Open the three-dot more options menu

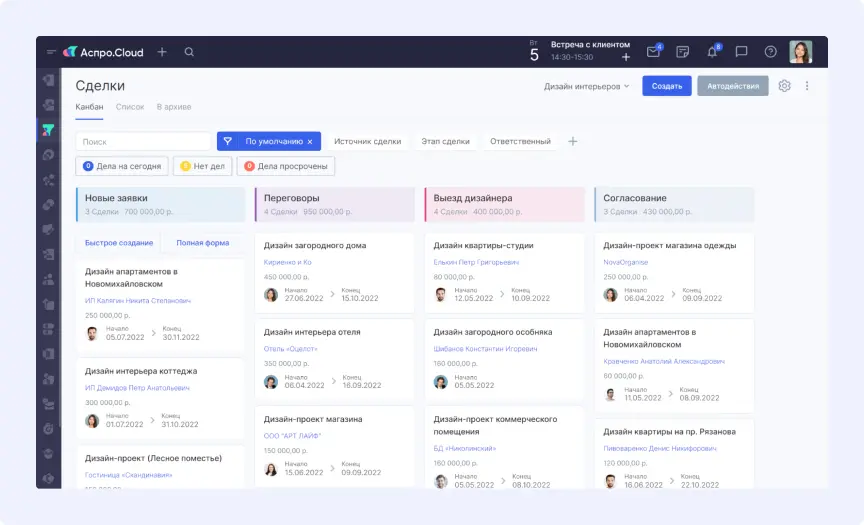807,86
